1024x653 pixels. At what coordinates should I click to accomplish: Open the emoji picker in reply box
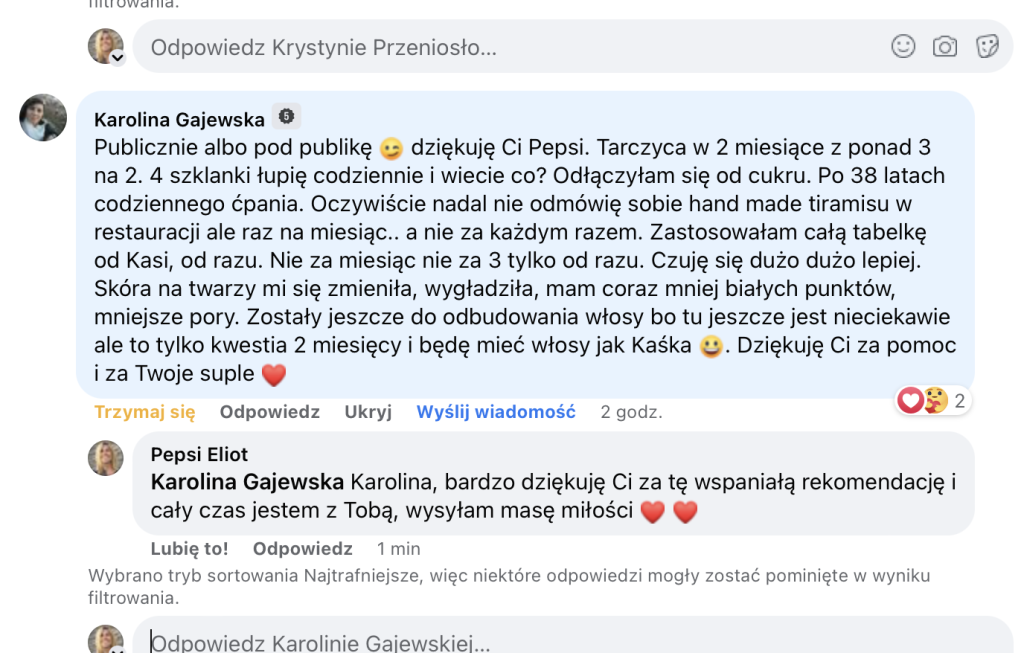903,46
